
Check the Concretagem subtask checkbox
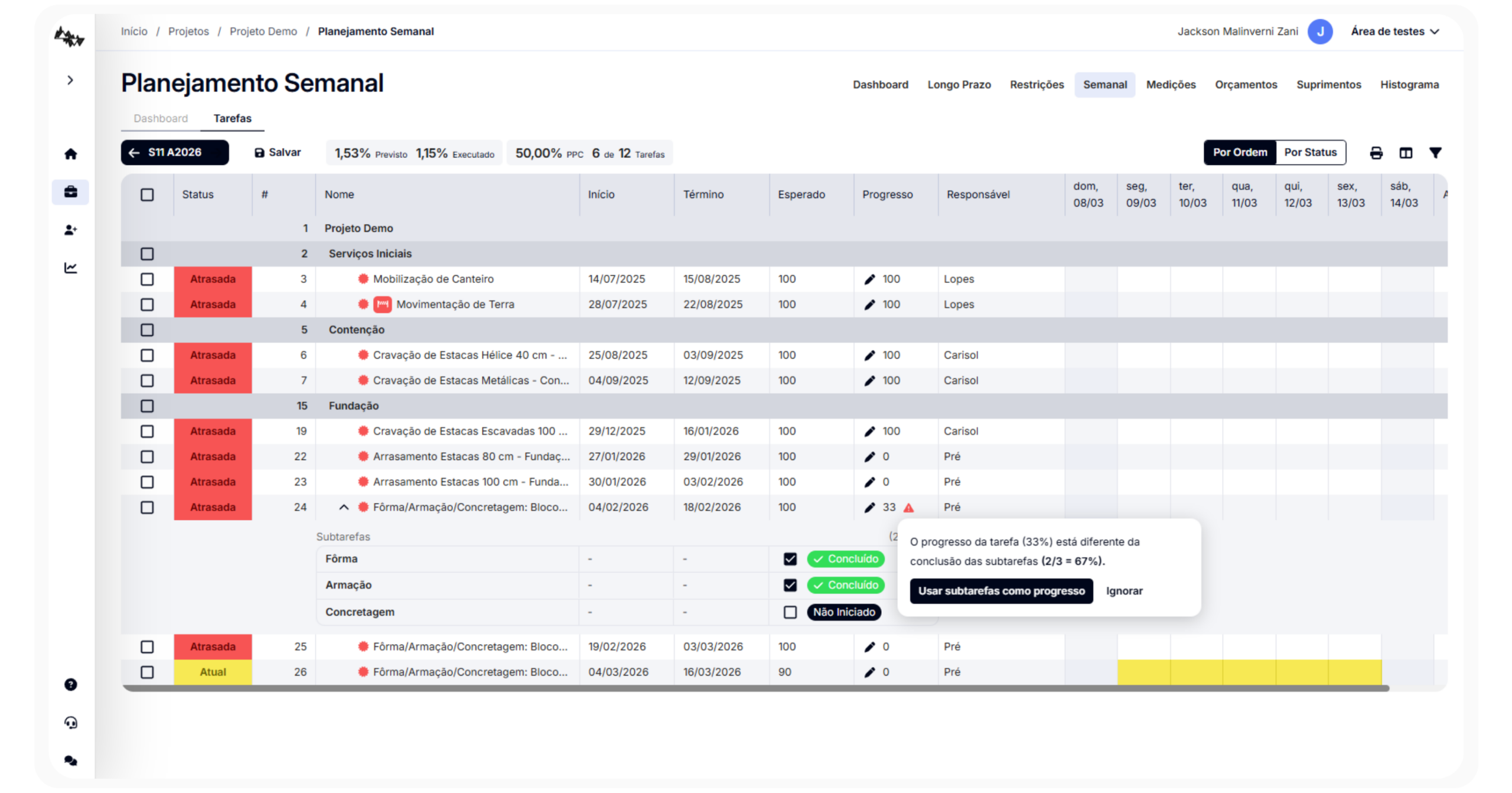(790, 612)
